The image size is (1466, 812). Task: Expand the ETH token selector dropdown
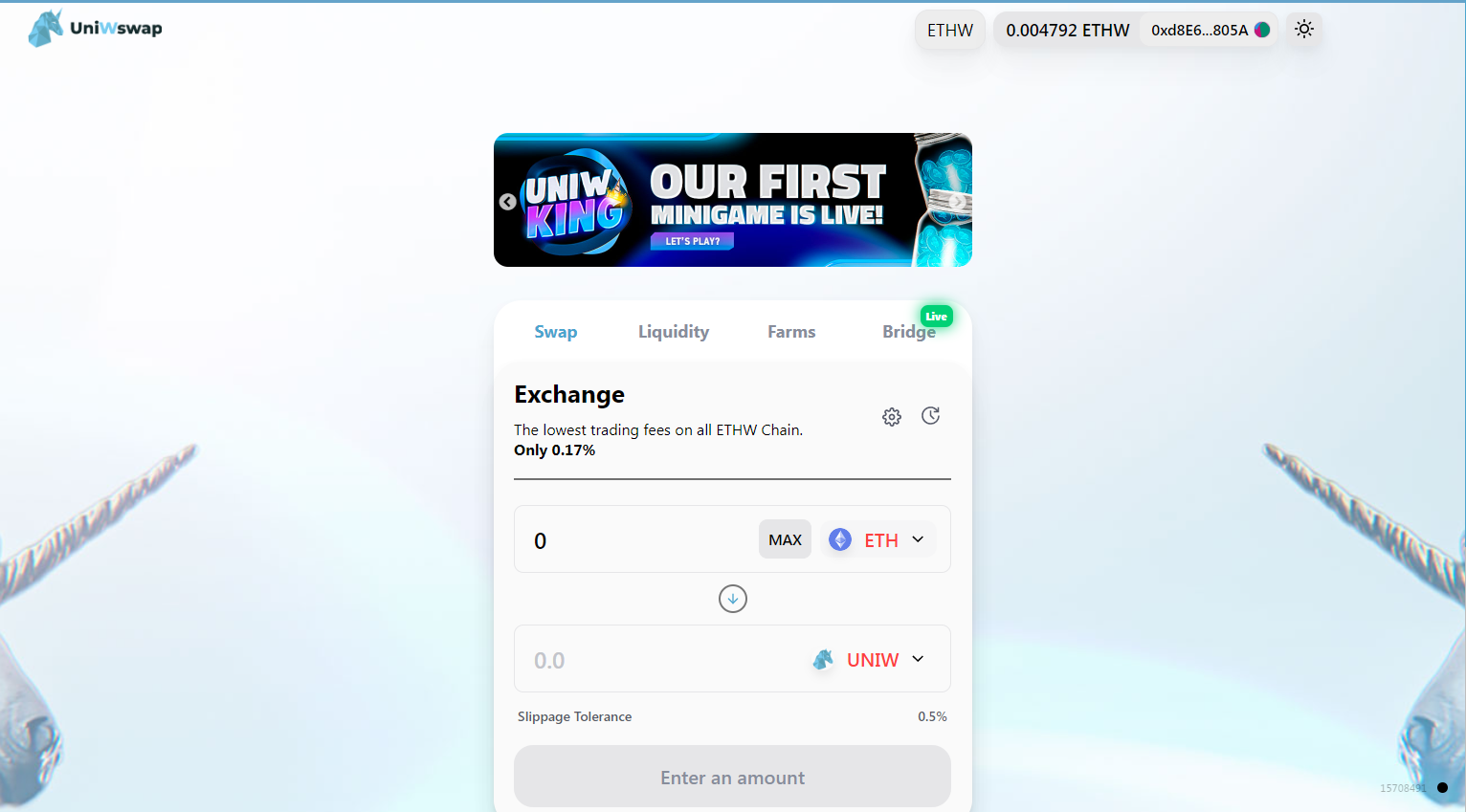tap(878, 539)
